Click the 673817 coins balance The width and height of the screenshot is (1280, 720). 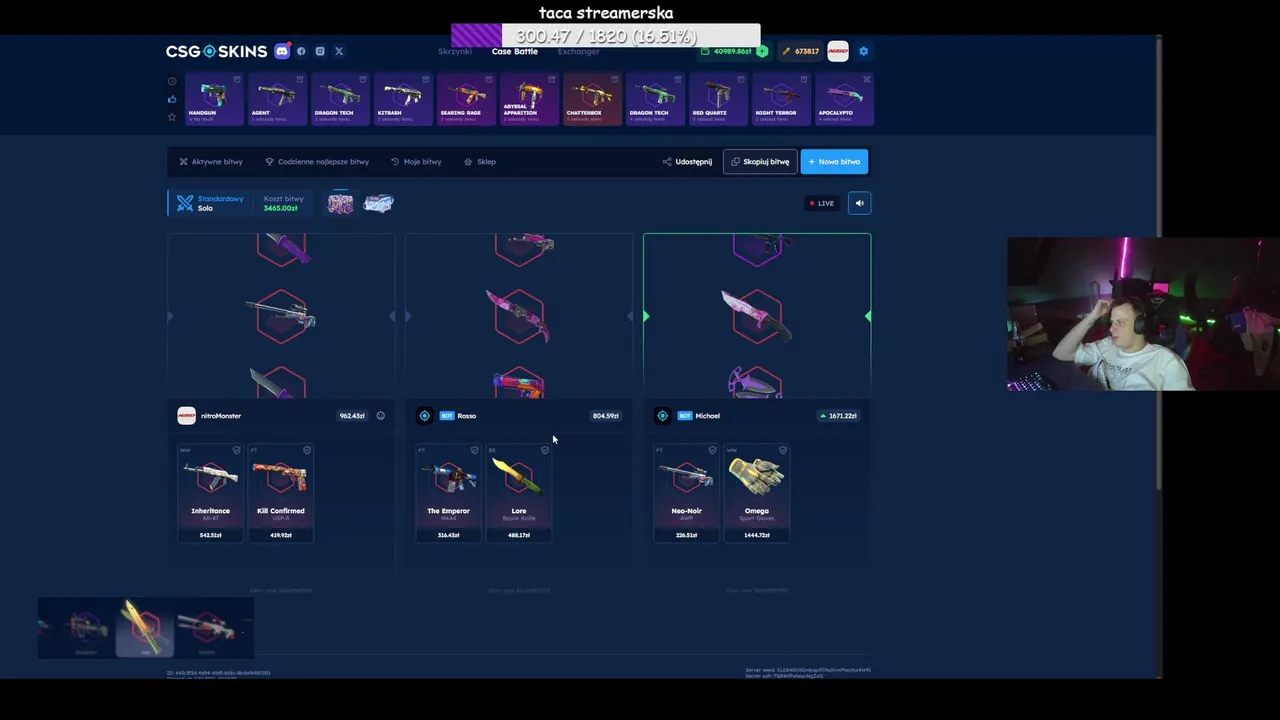[x=801, y=51]
